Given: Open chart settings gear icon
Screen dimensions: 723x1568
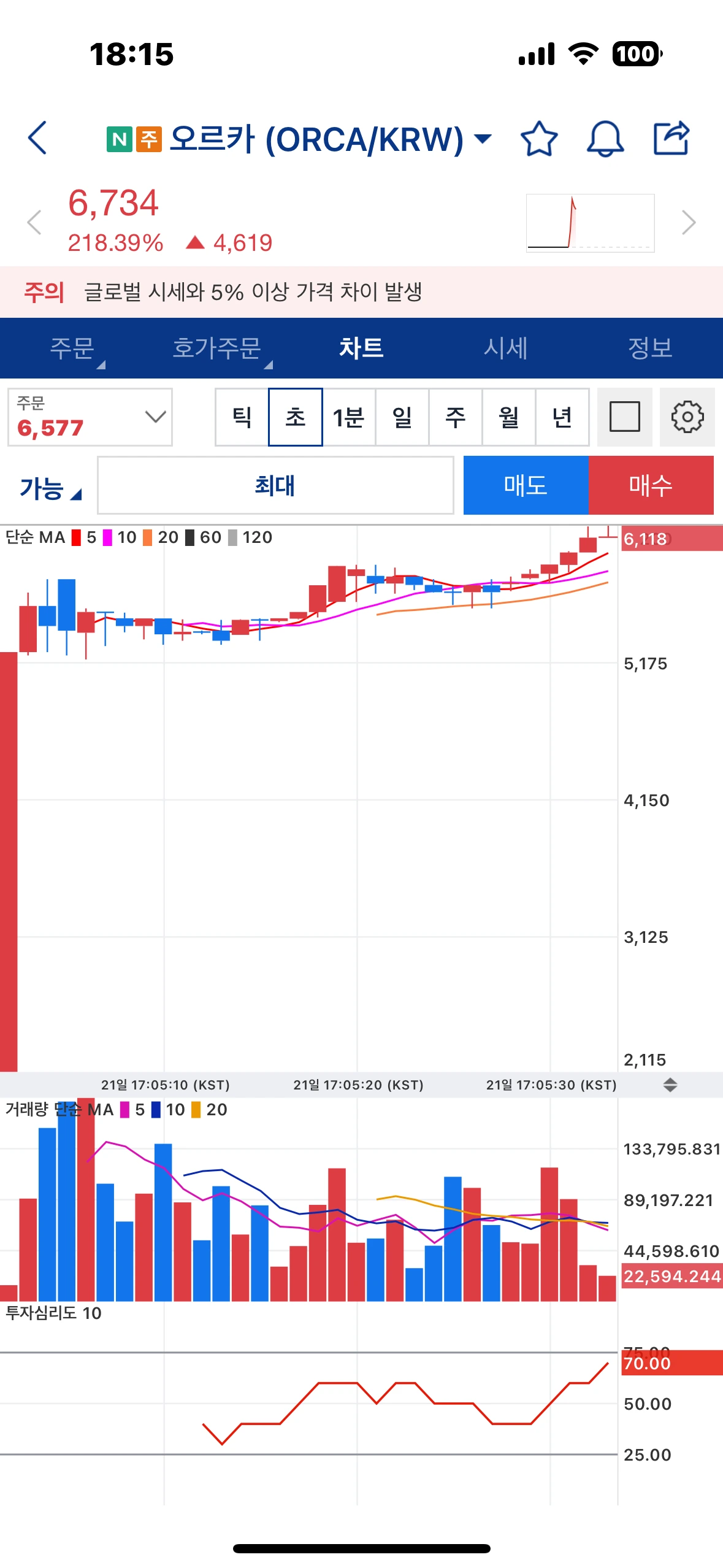Looking at the screenshot, I should pyautogui.click(x=687, y=417).
